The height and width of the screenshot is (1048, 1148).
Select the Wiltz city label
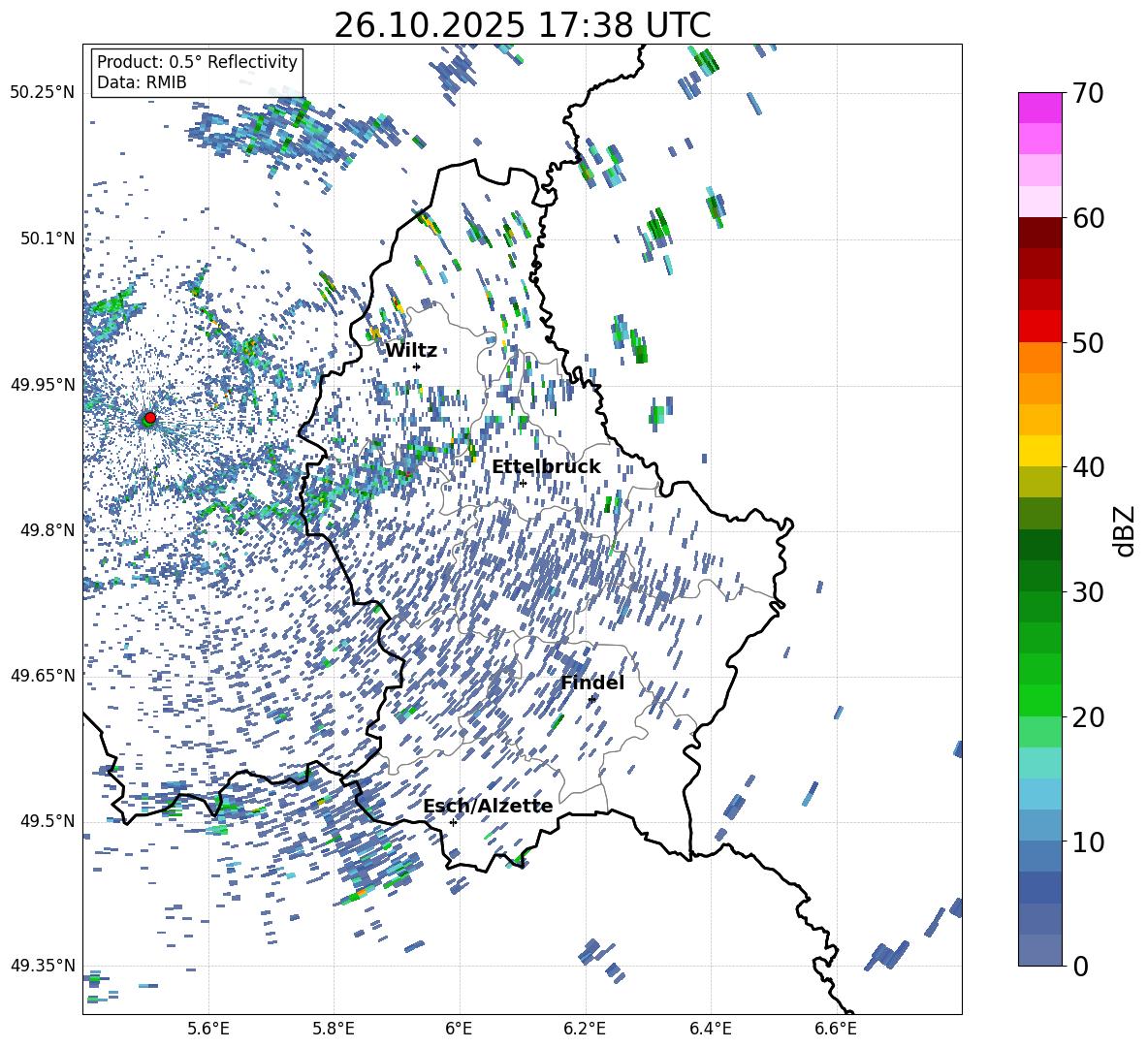point(411,351)
